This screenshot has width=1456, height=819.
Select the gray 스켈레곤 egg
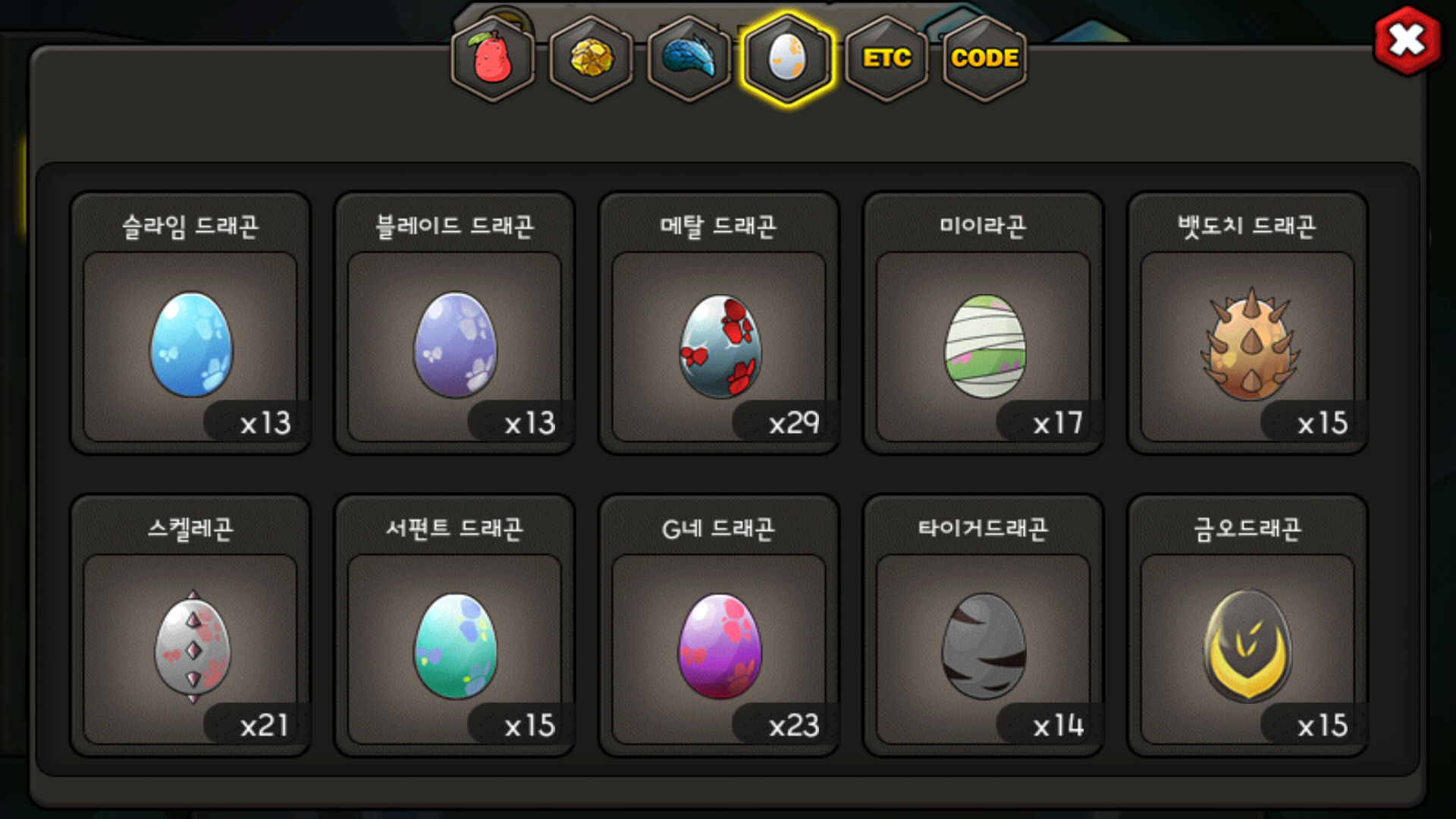point(192,647)
